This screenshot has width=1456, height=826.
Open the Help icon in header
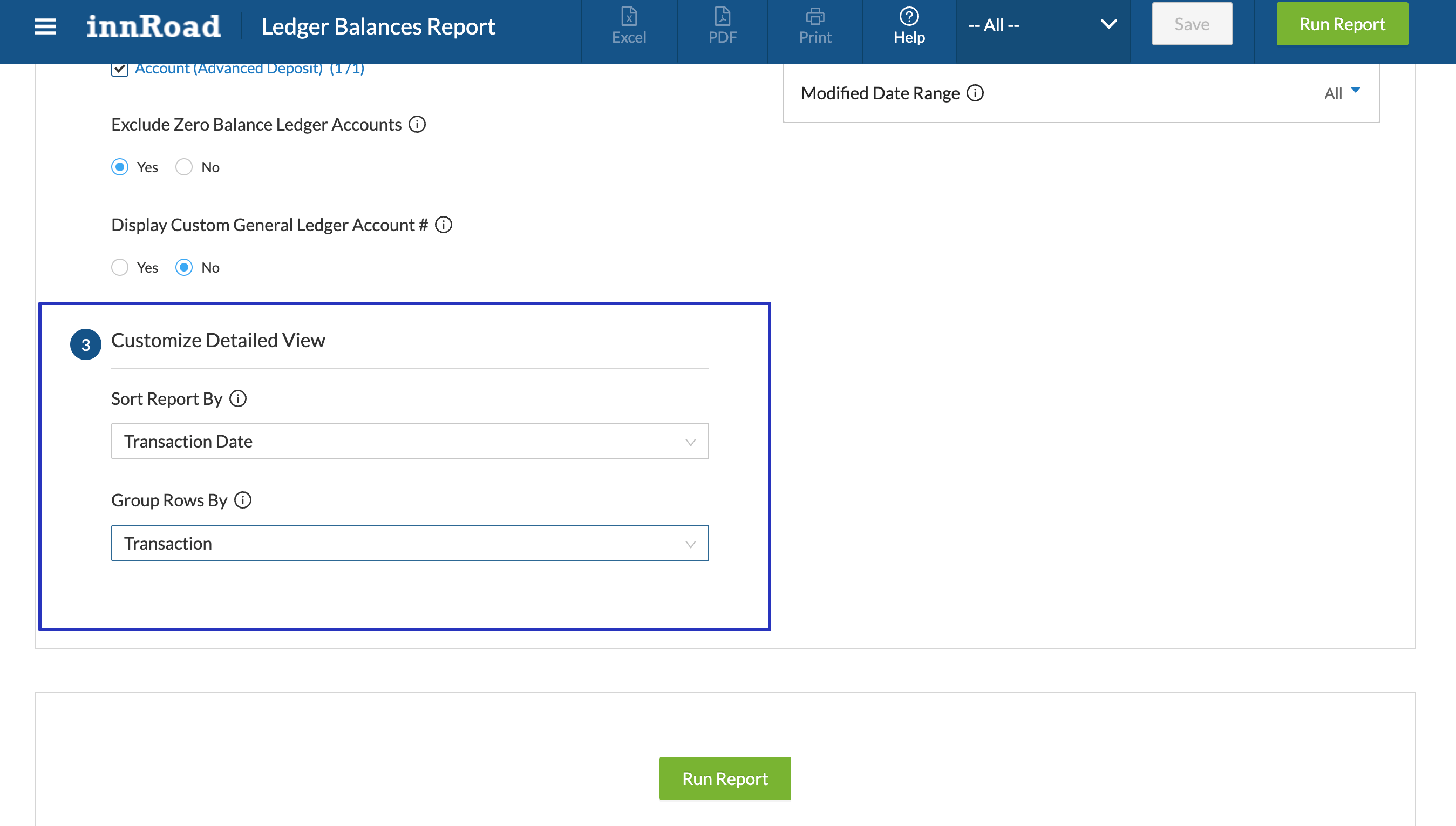point(909,26)
